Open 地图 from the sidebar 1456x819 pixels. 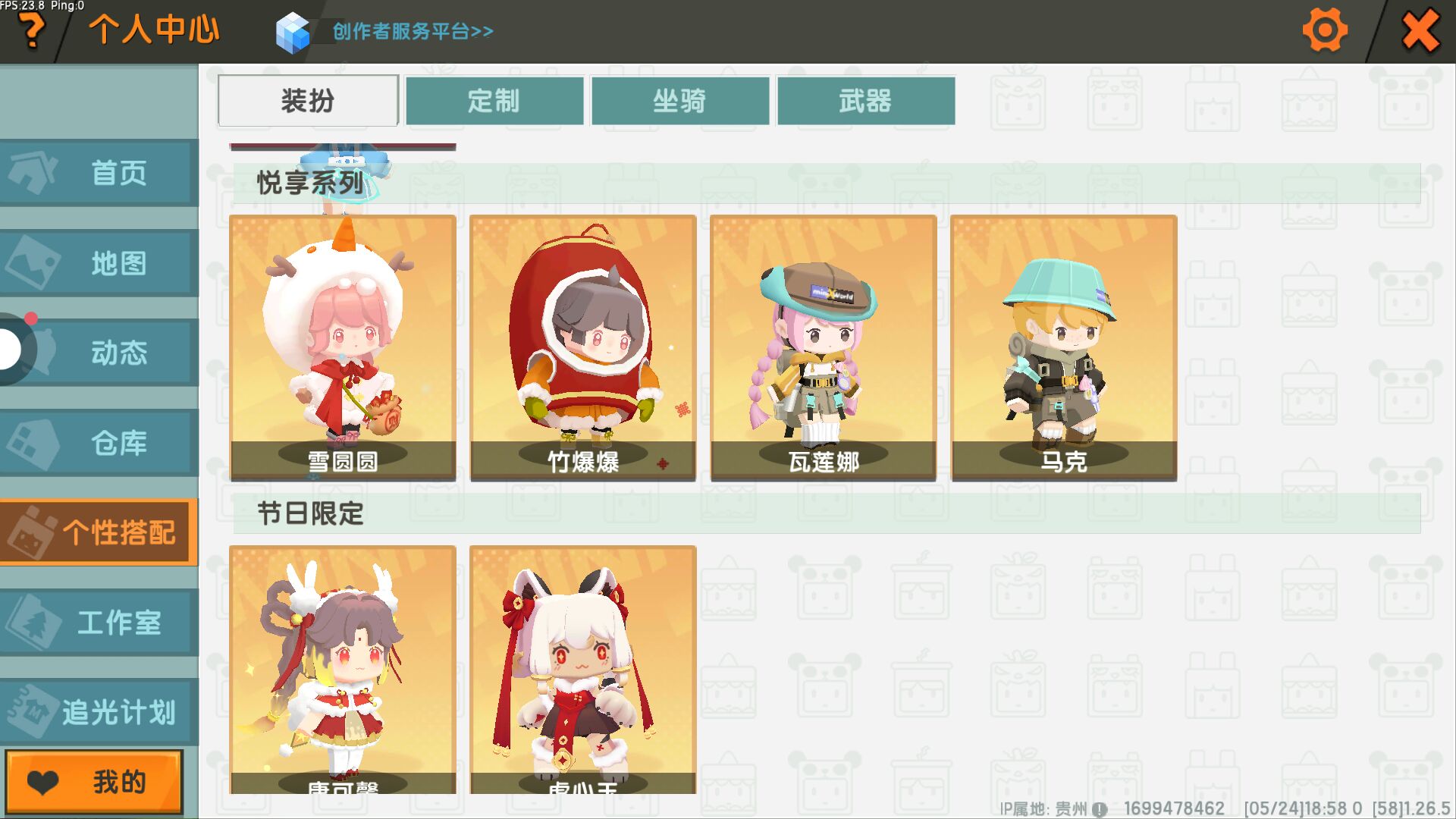tap(99, 263)
